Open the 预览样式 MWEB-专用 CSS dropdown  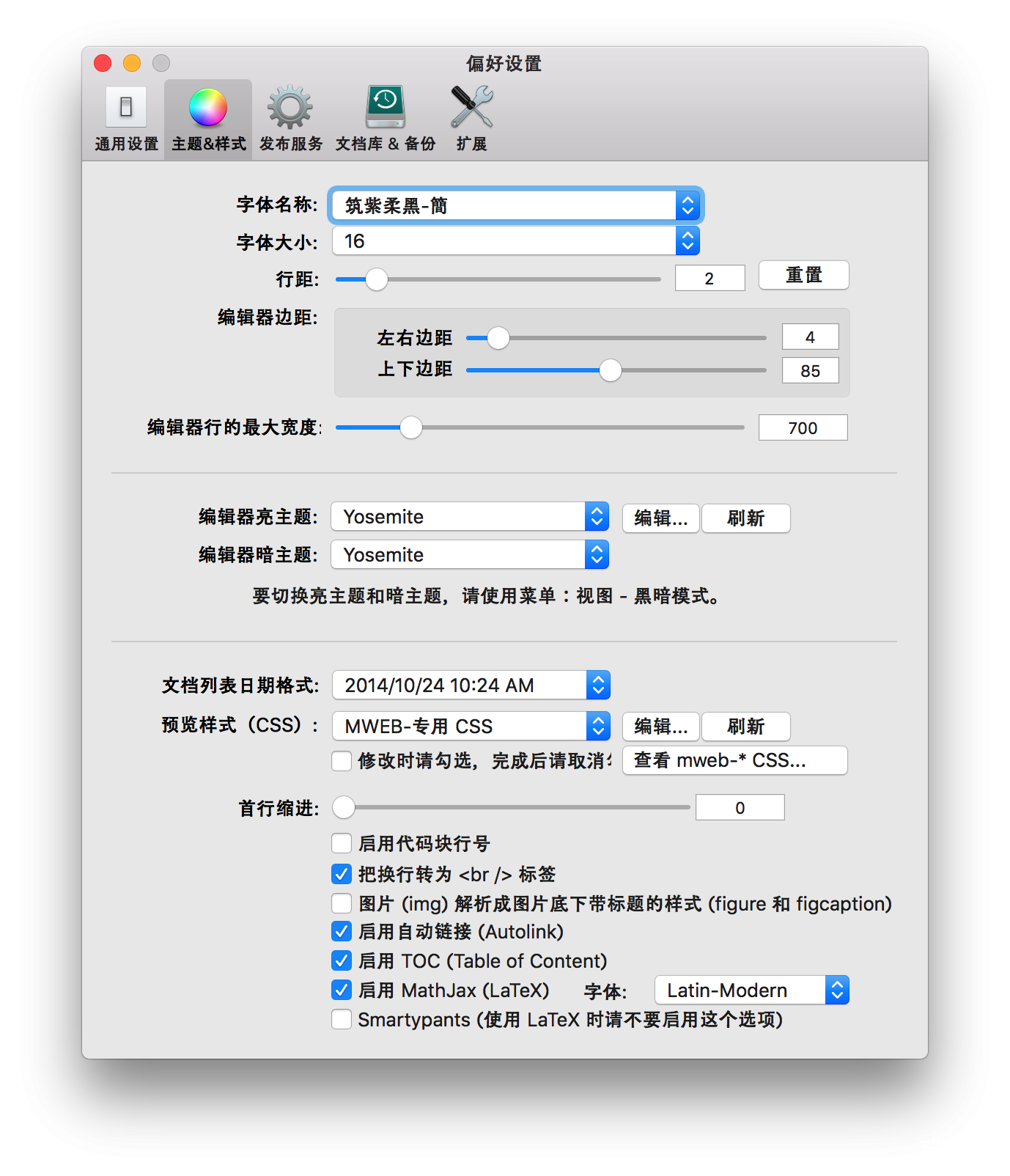(x=471, y=726)
